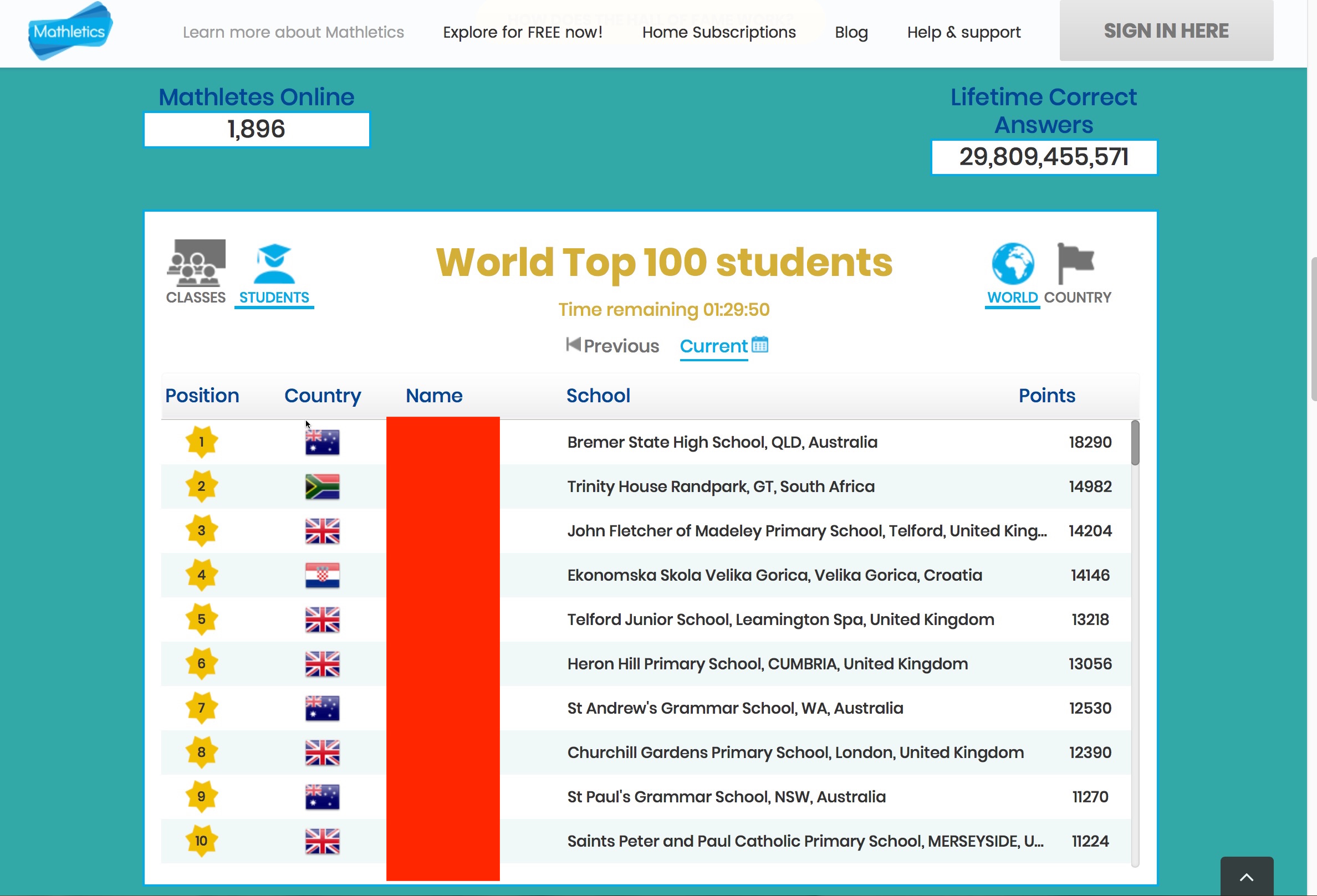Click Bremer State High School row
Image resolution: width=1317 pixels, height=896 pixels.
pyautogui.click(x=722, y=442)
